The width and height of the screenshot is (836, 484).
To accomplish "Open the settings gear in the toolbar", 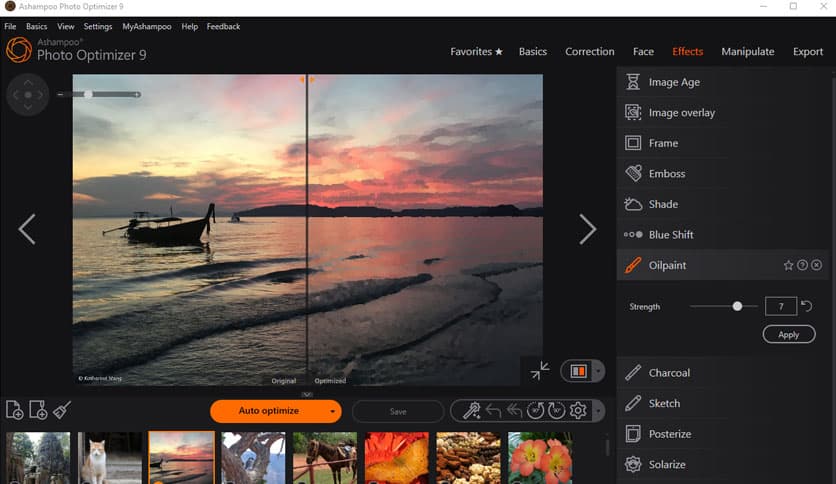I will 578,410.
